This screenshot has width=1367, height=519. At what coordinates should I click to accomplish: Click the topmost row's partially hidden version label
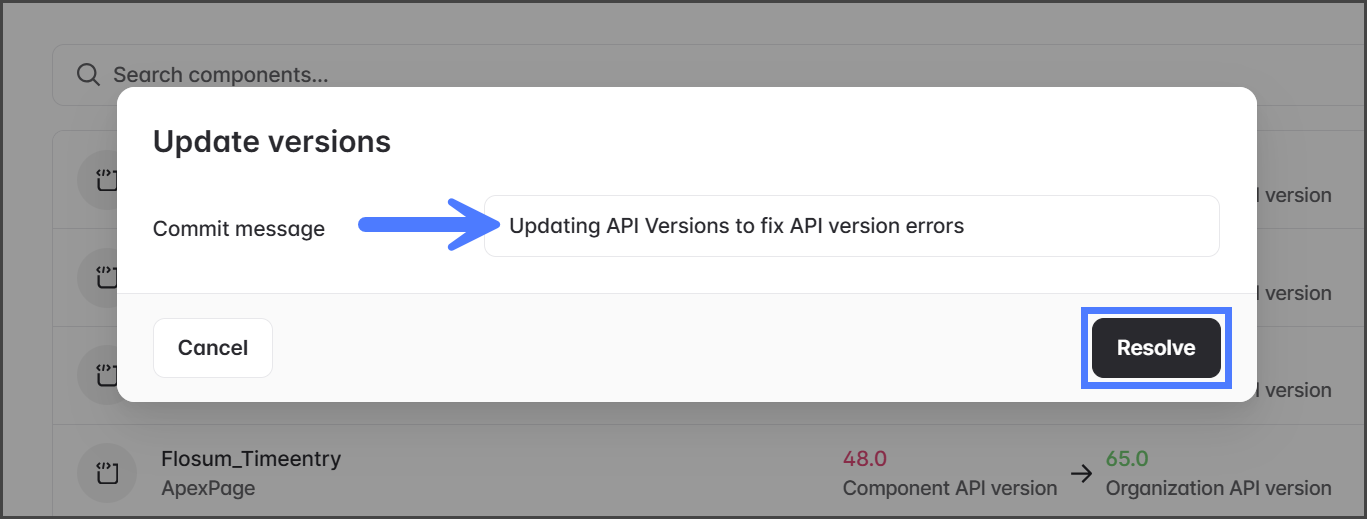click(1296, 196)
